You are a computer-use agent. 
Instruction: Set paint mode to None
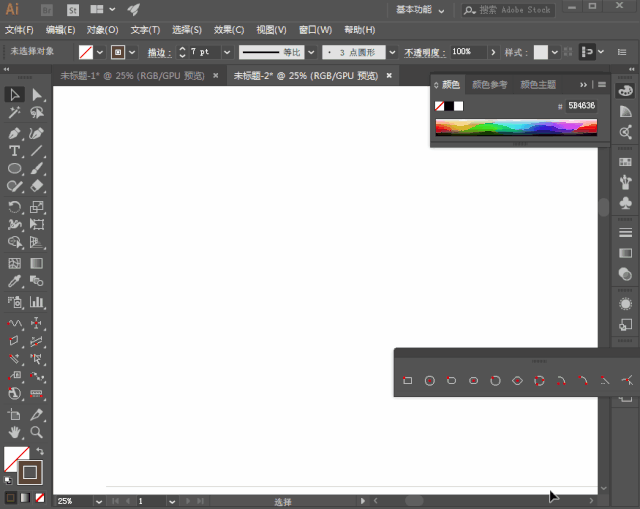[x=40, y=498]
